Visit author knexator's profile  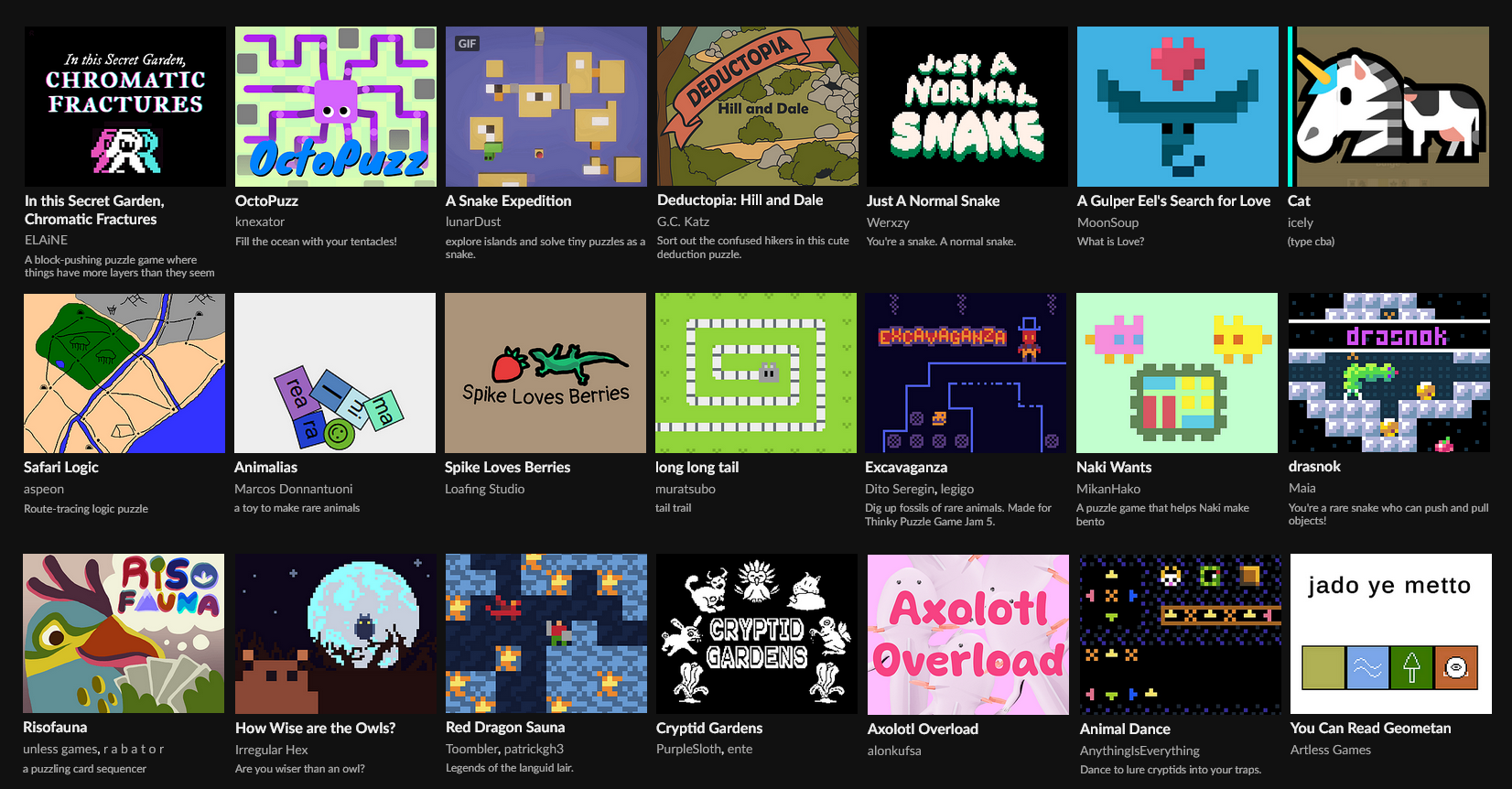coord(260,222)
